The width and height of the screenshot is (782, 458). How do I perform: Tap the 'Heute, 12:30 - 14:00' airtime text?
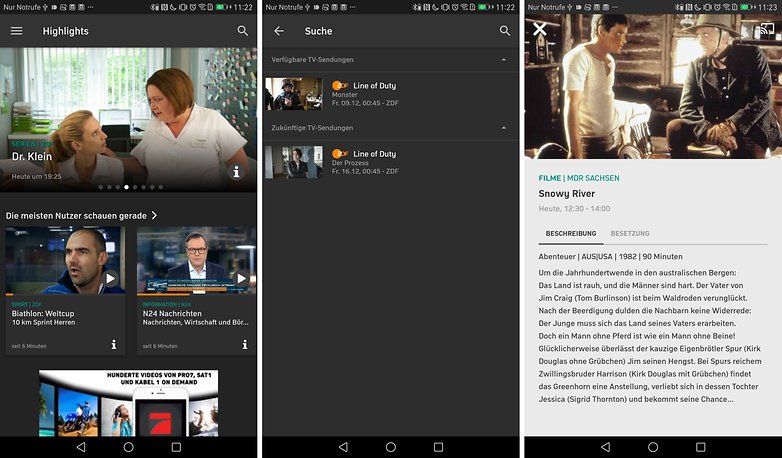(x=574, y=209)
